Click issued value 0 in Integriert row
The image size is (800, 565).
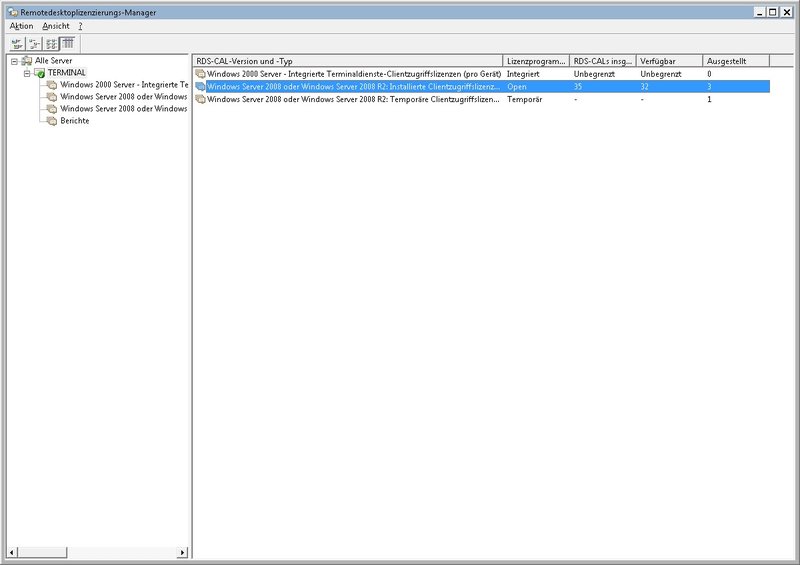pyautogui.click(x=709, y=74)
